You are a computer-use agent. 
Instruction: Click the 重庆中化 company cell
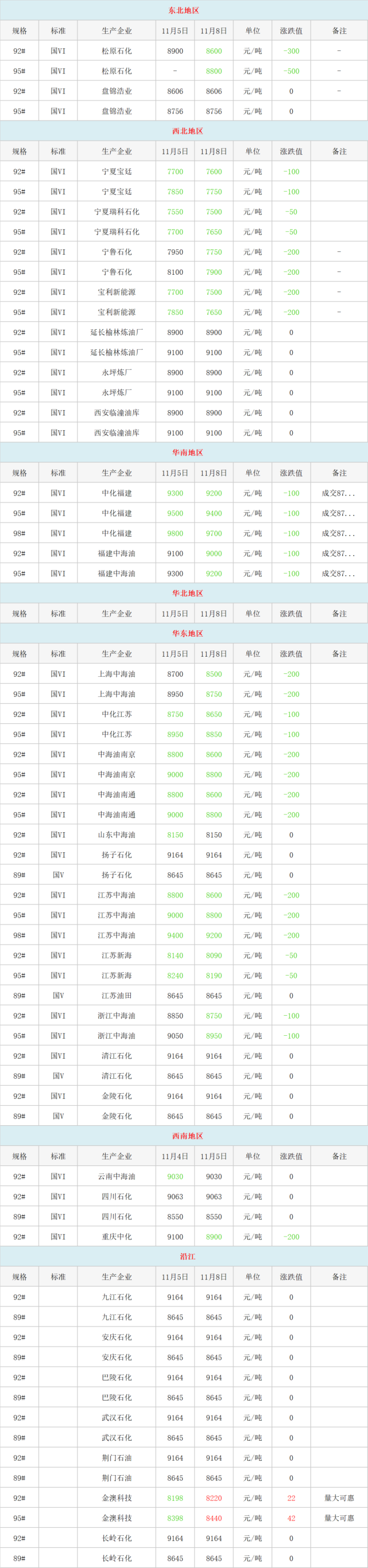click(x=117, y=1237)
